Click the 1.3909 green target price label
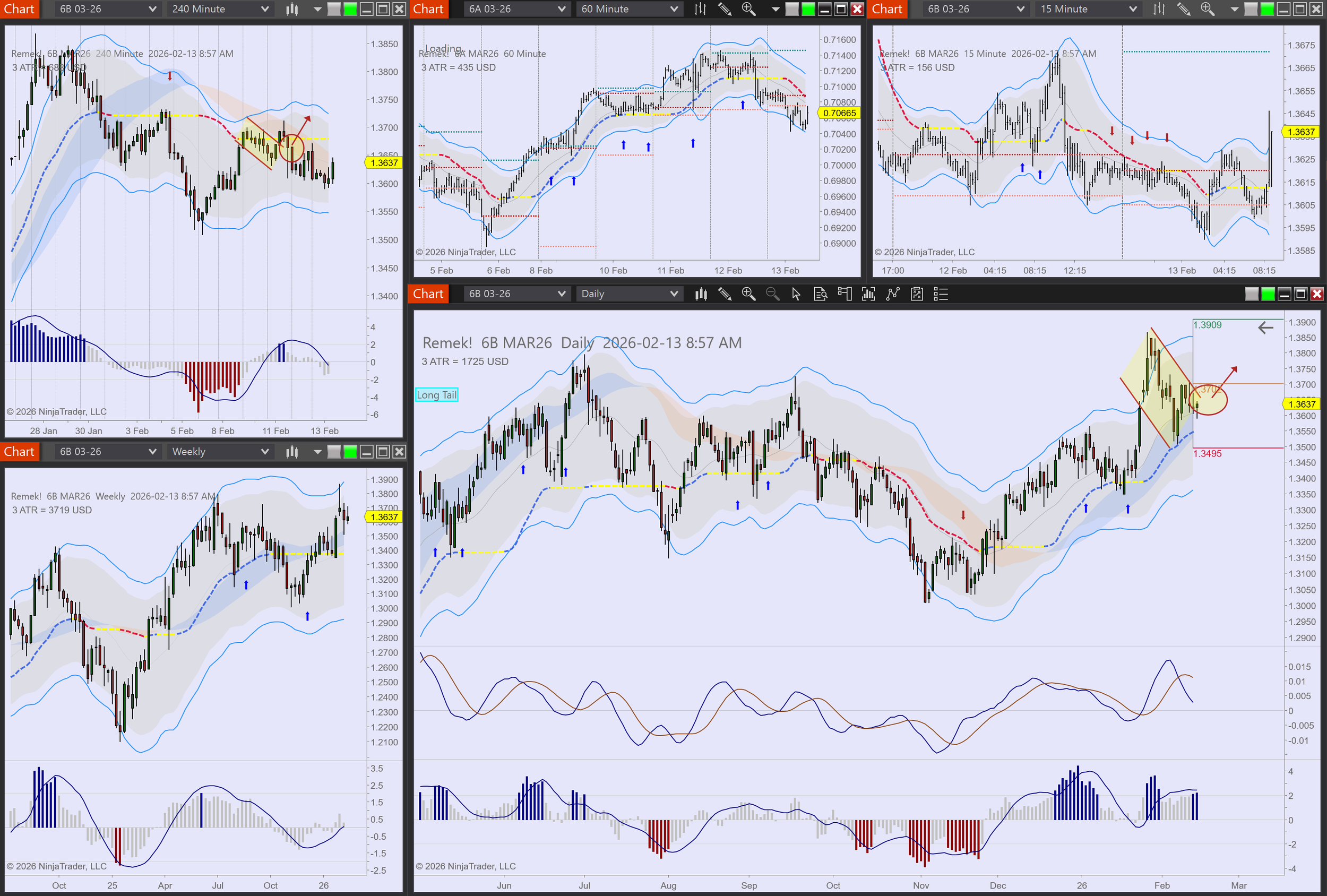This screenshot has width=1327, height=896. coord(1207,324)
